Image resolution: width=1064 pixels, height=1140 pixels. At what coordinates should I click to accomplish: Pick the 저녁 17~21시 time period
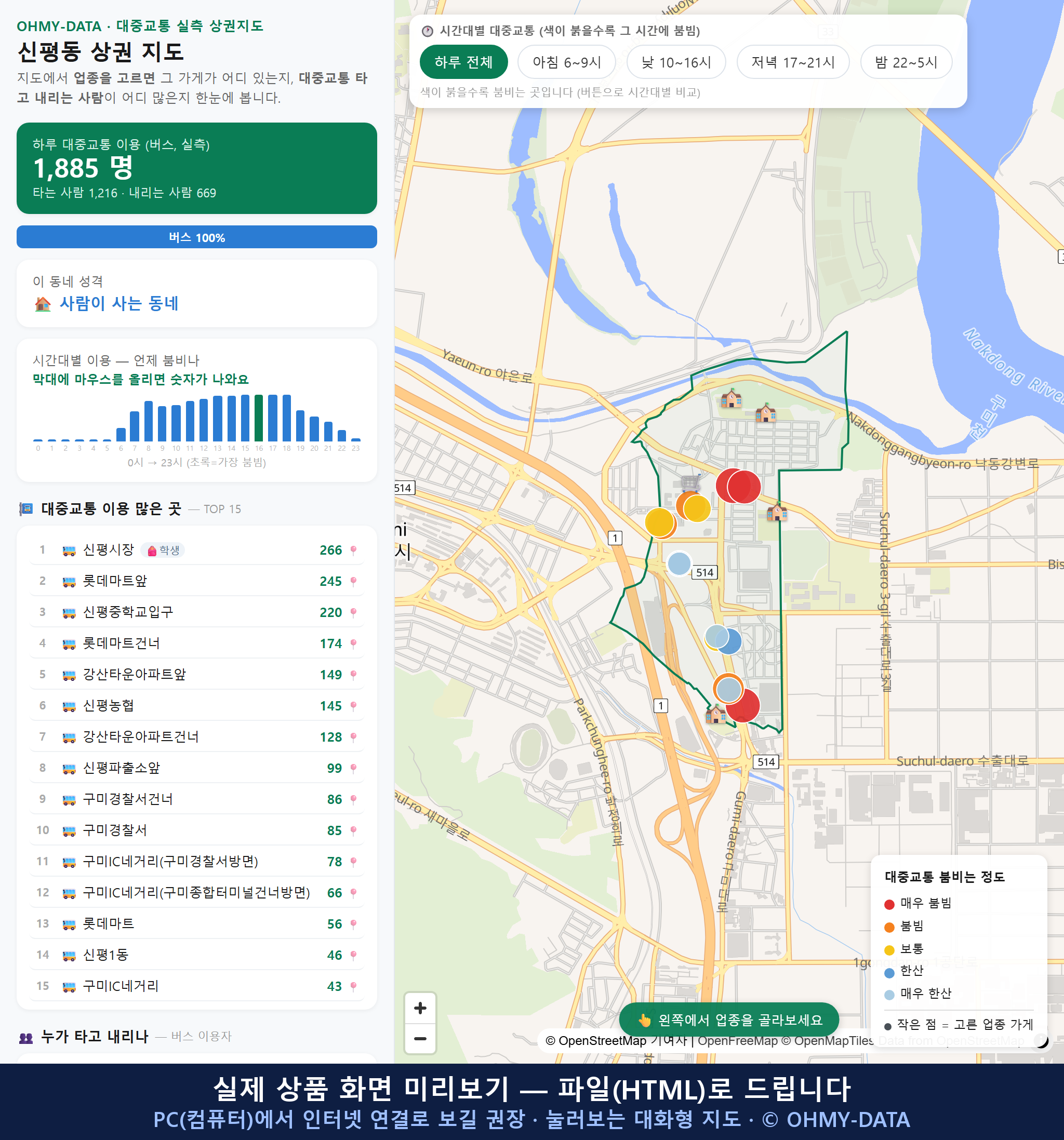(793, 62)
